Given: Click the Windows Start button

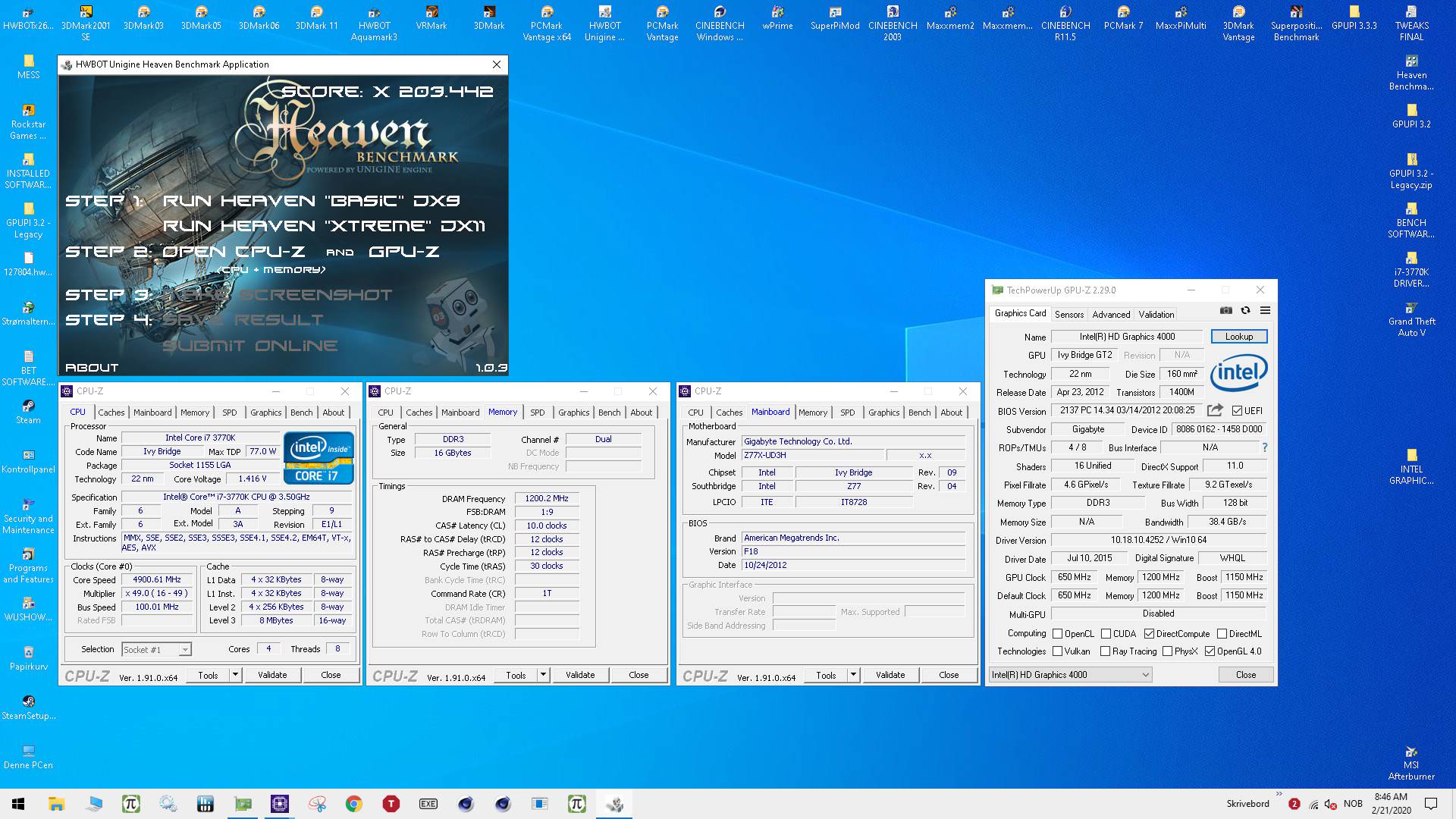Looking at the screenshot, I should [18, 804].
